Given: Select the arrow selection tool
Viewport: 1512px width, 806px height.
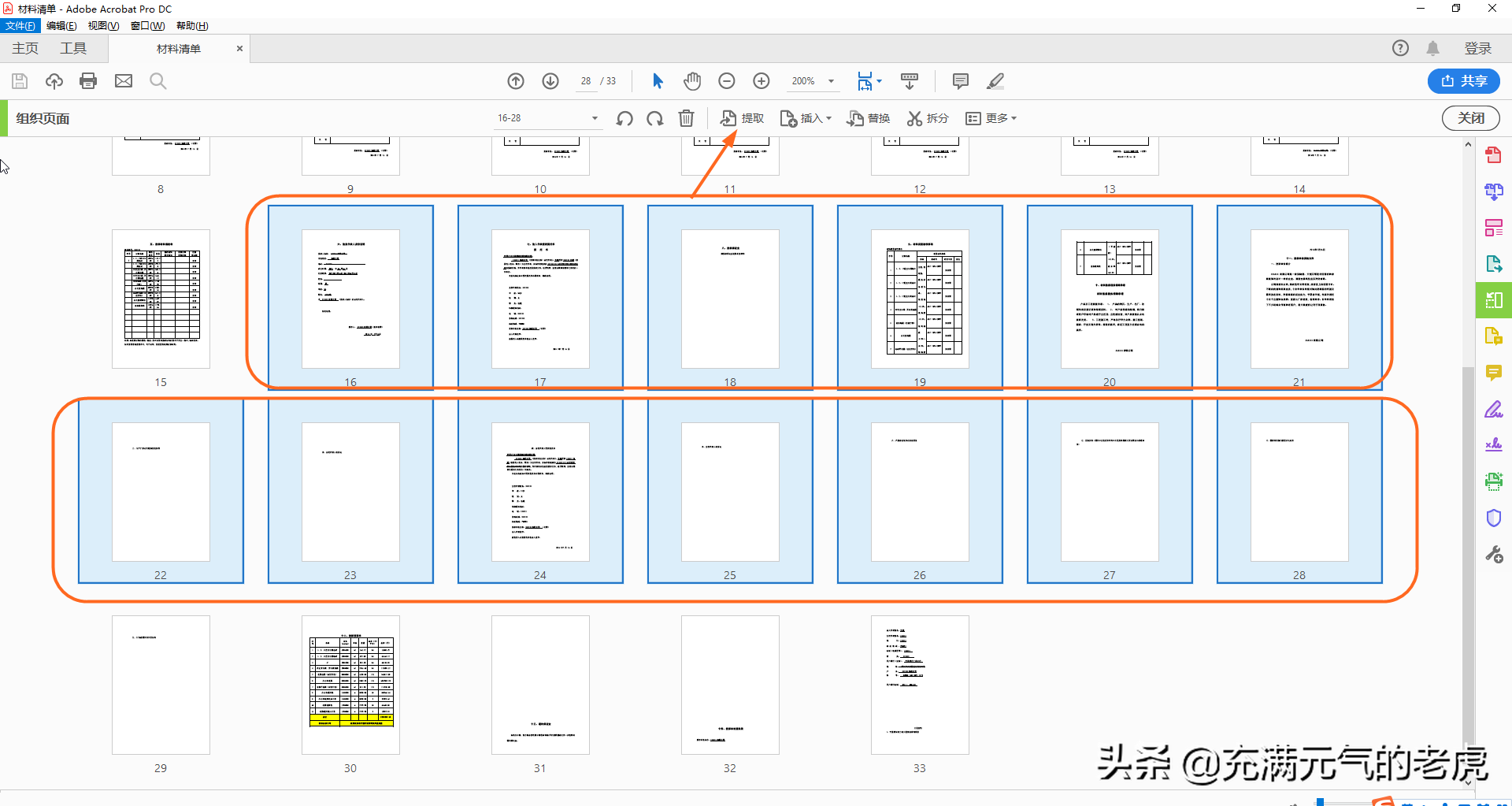Looking at the screenshot, I should (x=658, y=81).
